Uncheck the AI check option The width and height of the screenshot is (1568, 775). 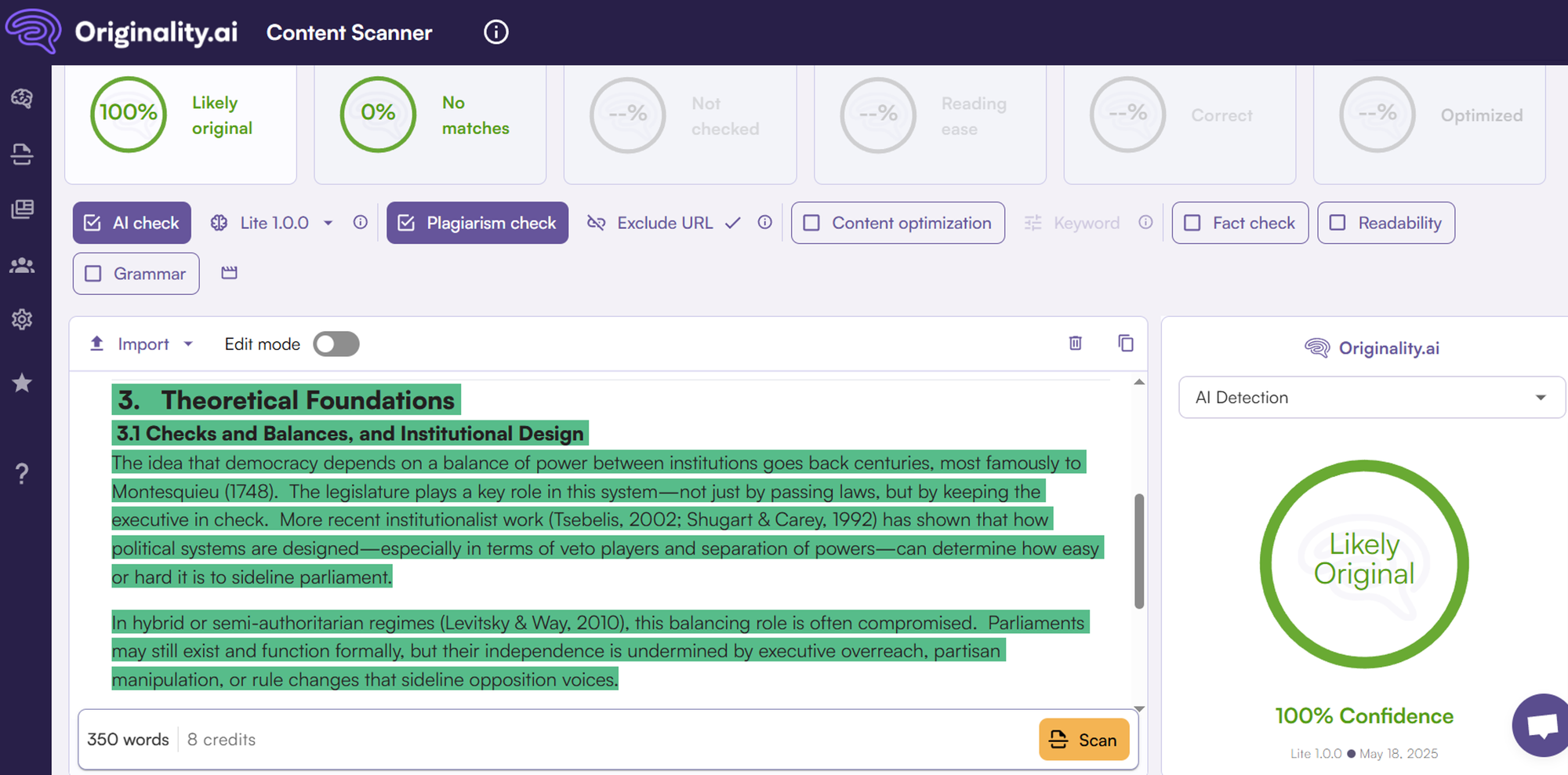tap(132, 223)
